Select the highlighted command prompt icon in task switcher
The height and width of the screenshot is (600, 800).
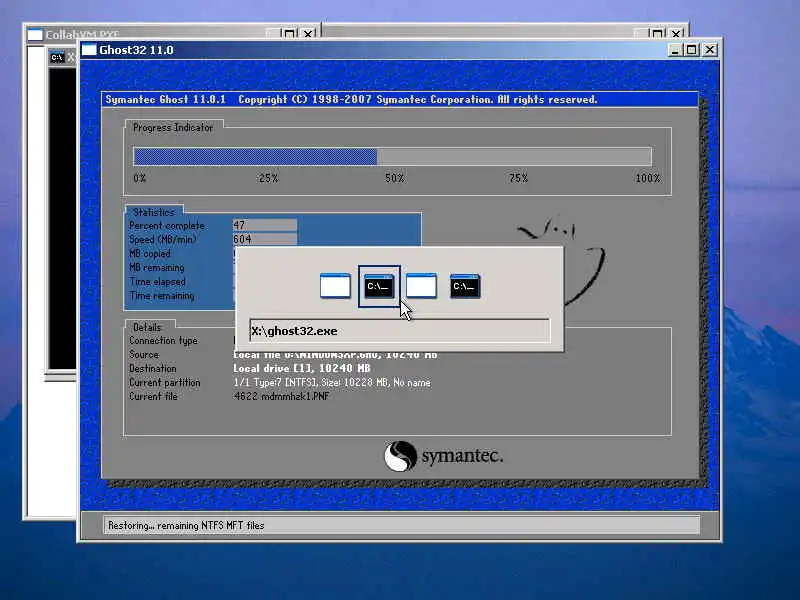click(379, 286)
